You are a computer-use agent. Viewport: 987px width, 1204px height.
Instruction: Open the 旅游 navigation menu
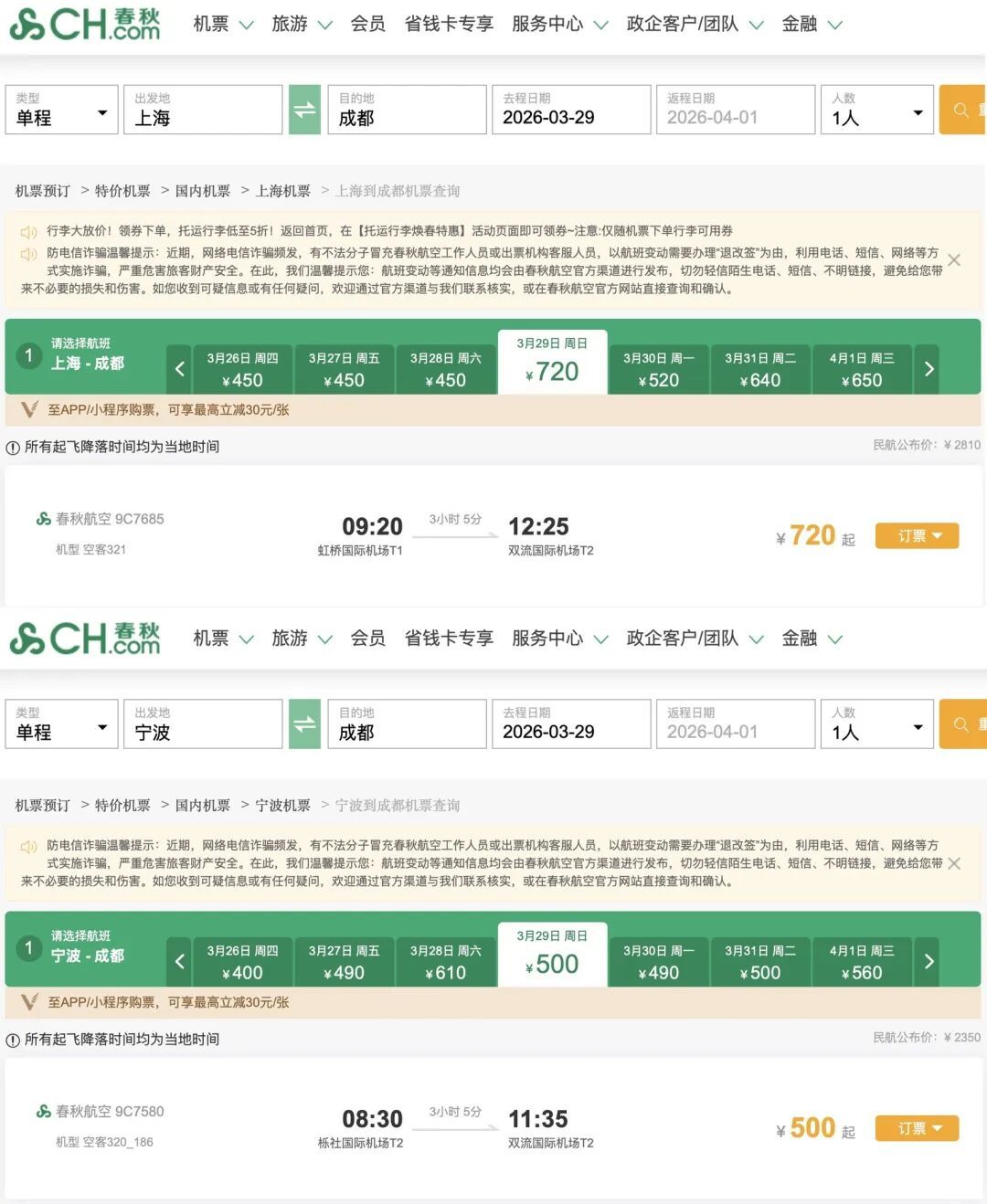pyautogui.click(x=291, y=25)
